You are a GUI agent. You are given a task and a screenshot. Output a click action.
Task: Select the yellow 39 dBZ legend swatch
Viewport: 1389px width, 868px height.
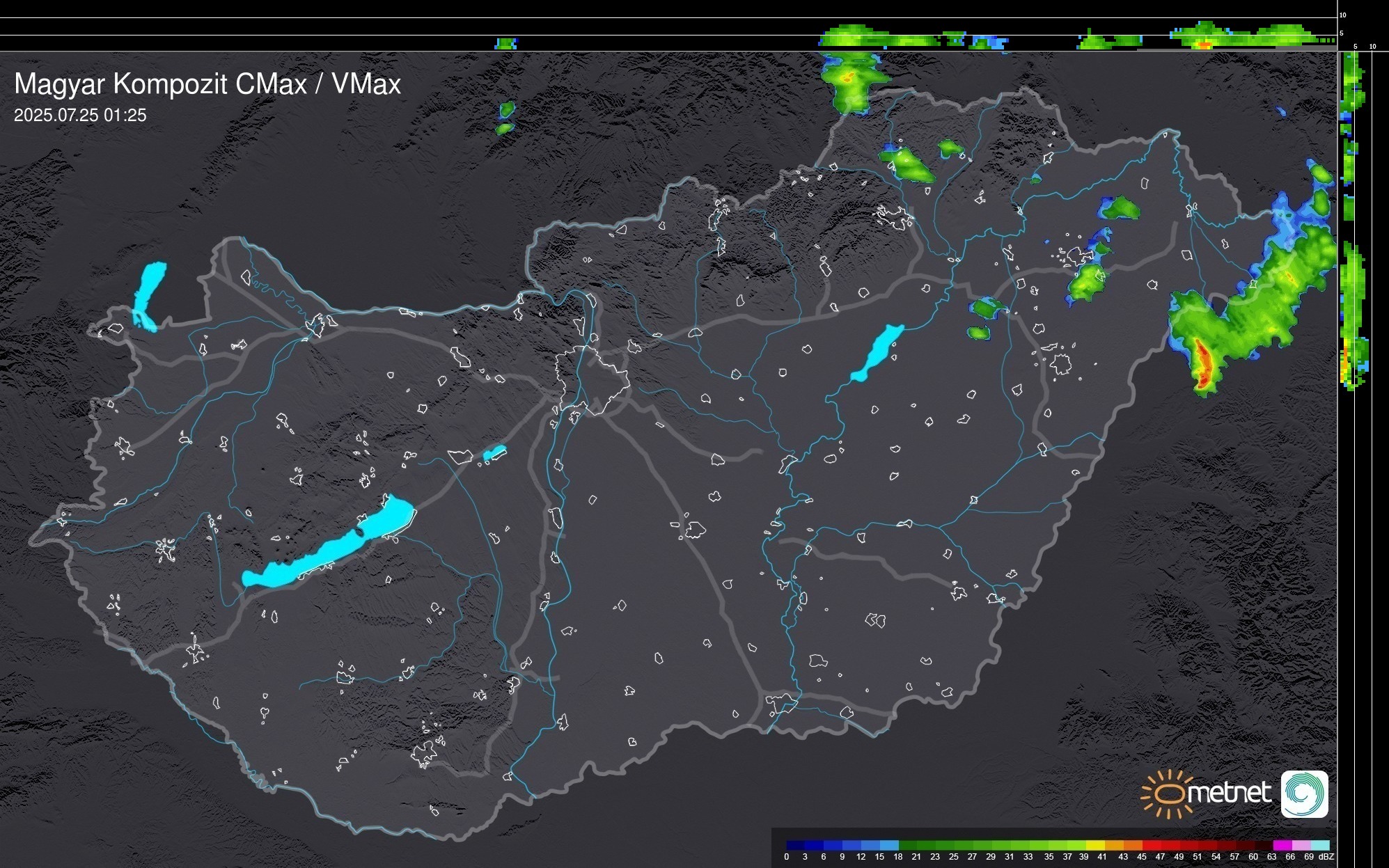click(1095, 845)
